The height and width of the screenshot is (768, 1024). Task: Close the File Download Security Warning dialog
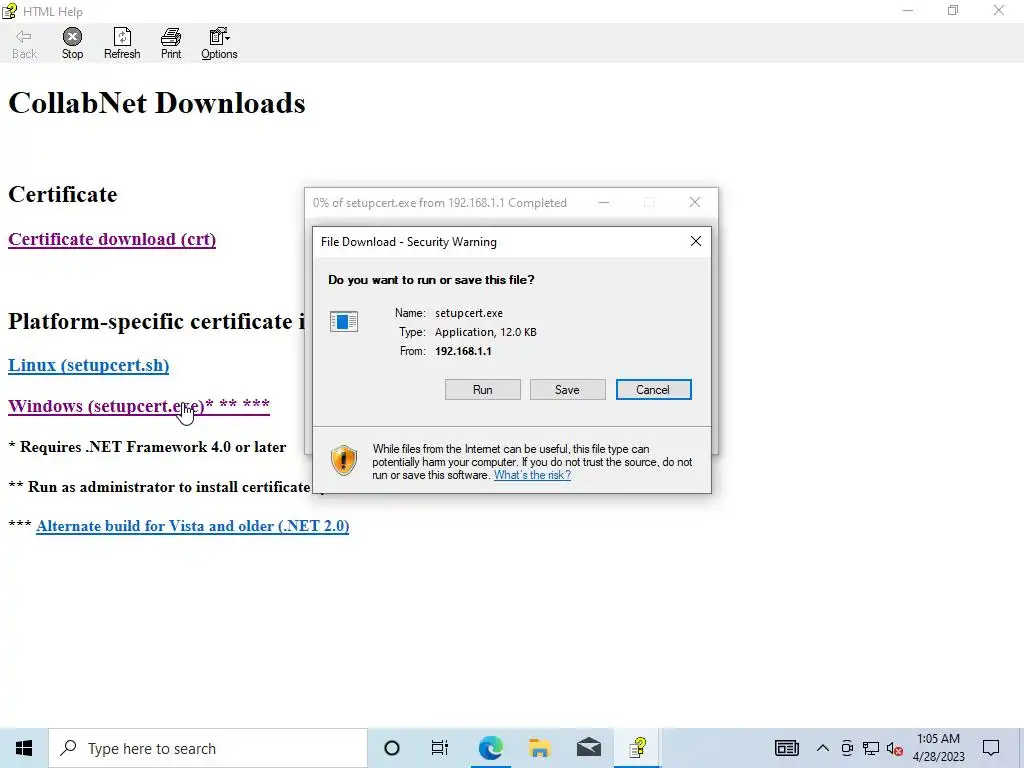pos(696,242)
